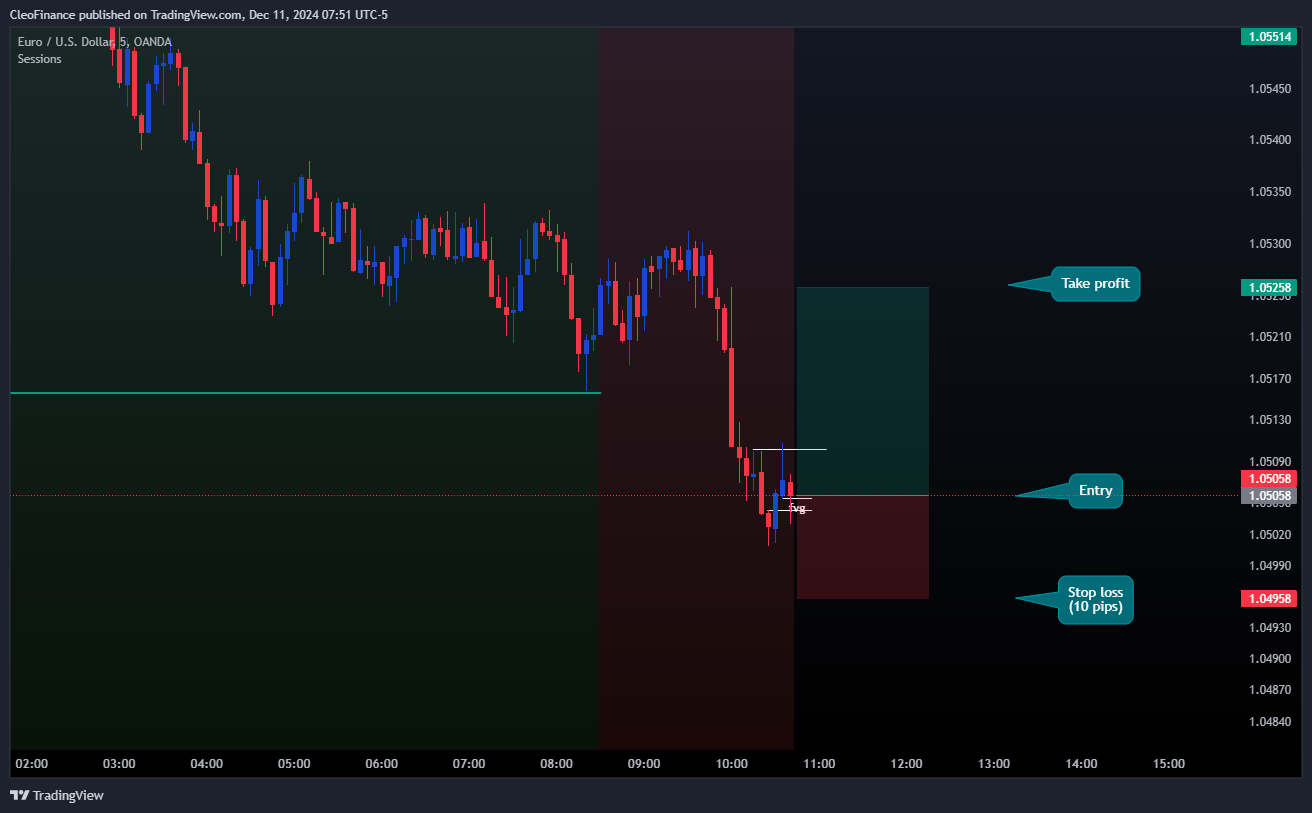
Task: Click the 02:00 time axis label
Action: [32, 764]
